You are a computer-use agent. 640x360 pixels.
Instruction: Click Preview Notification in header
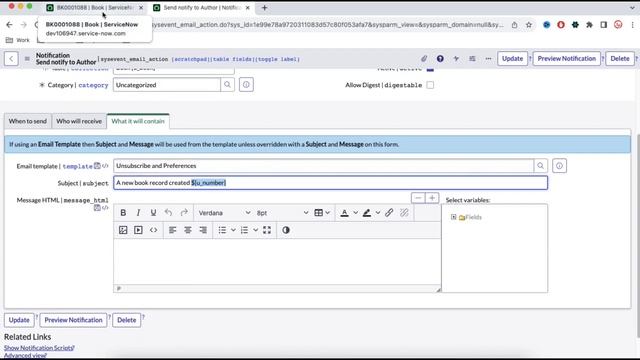567,59
